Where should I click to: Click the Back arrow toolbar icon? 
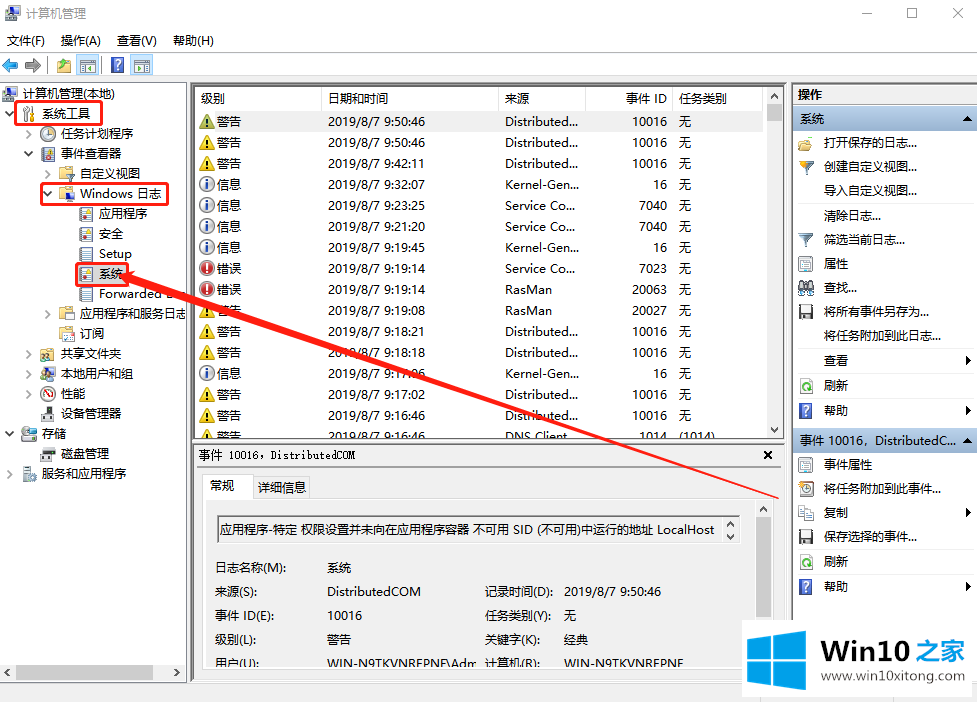[11, 65]
